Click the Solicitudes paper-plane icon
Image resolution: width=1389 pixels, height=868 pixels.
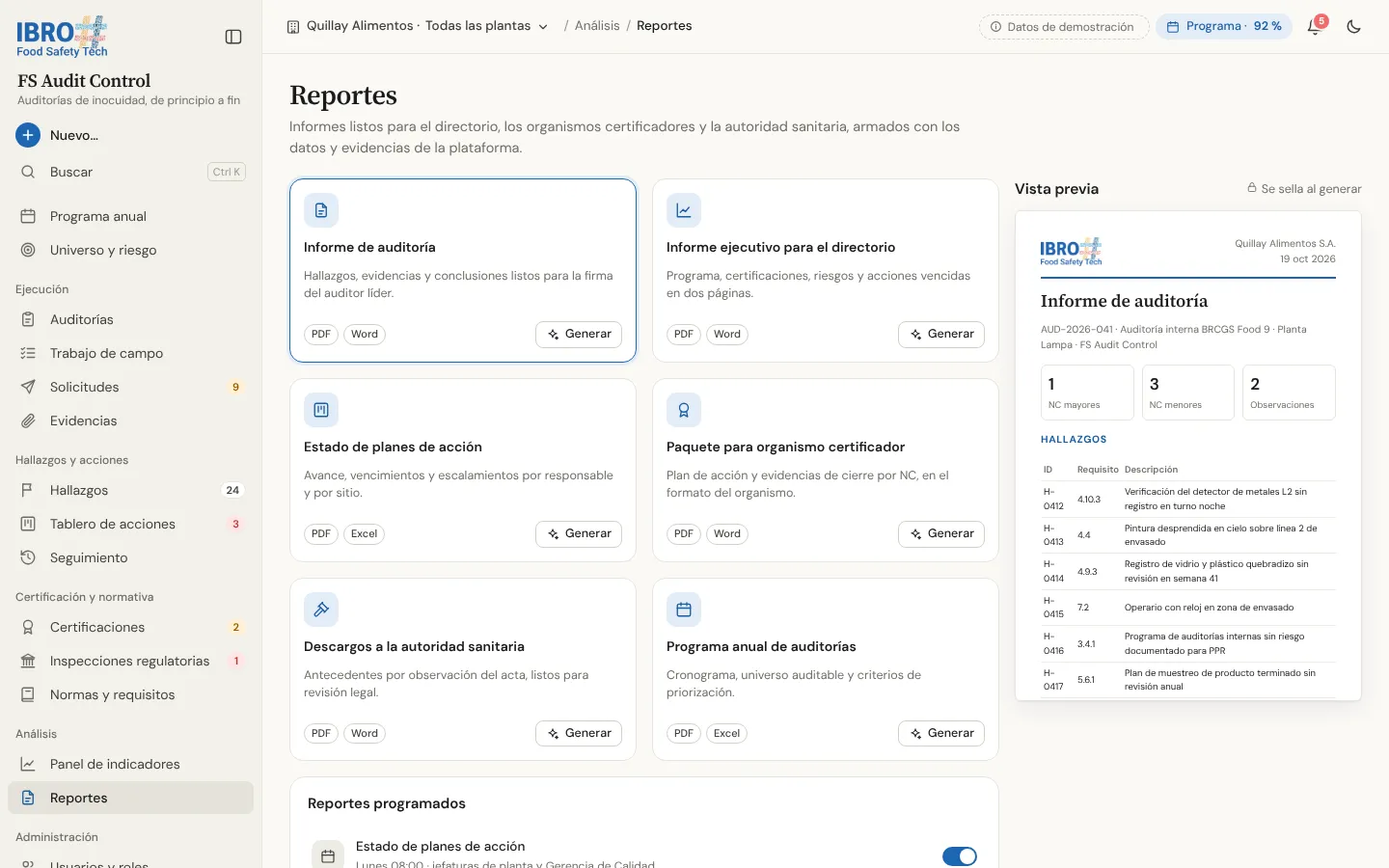pos(28,387)
